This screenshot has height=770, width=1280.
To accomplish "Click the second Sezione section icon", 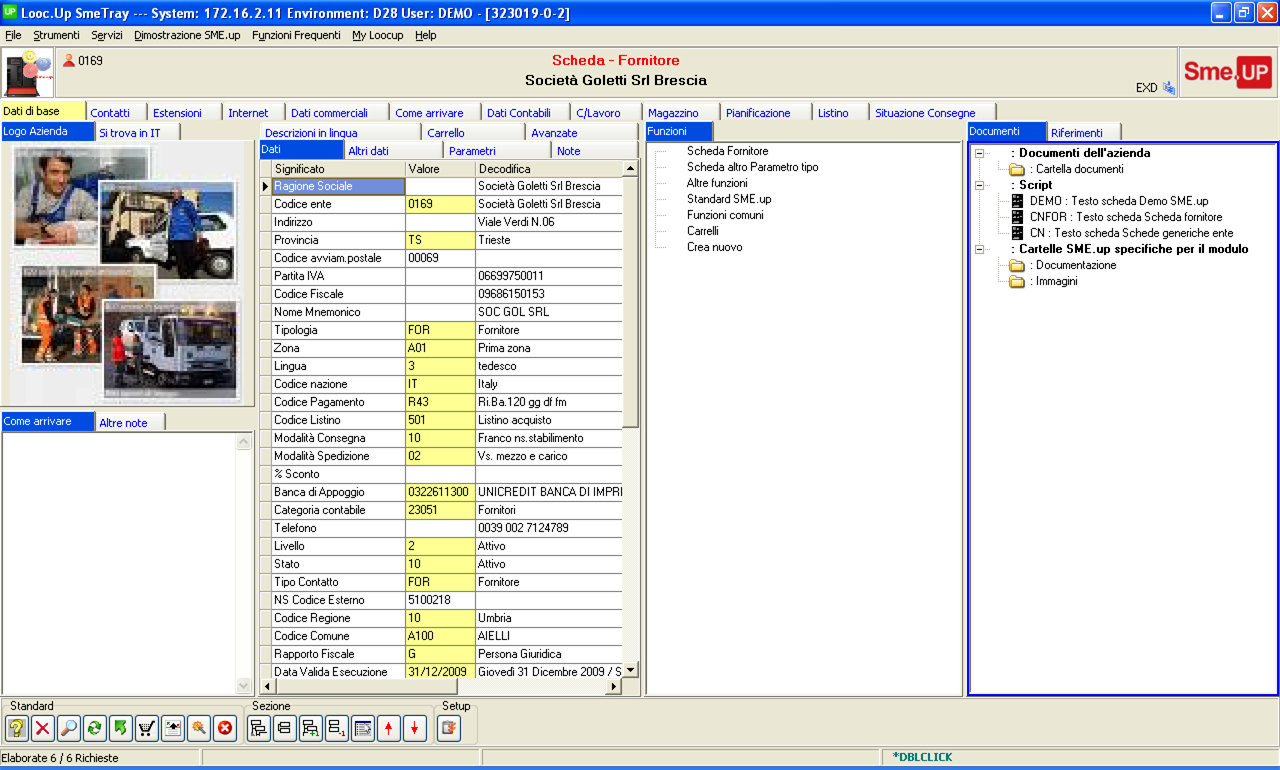I will pos(285,729).
